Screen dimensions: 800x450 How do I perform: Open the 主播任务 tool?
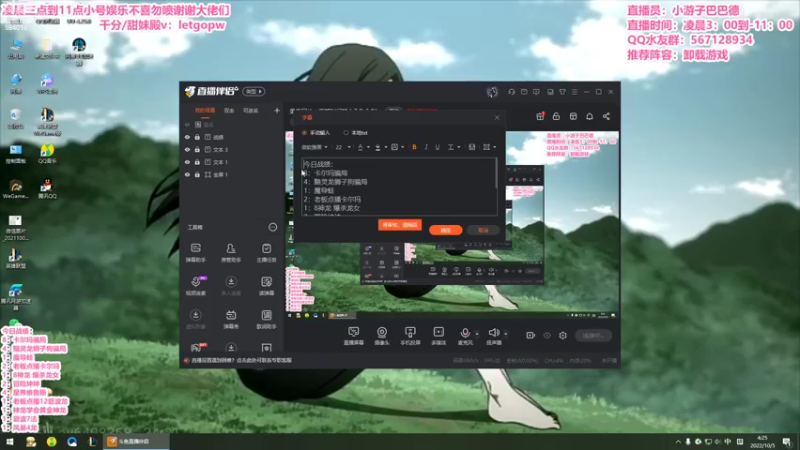tap(266, 253)
